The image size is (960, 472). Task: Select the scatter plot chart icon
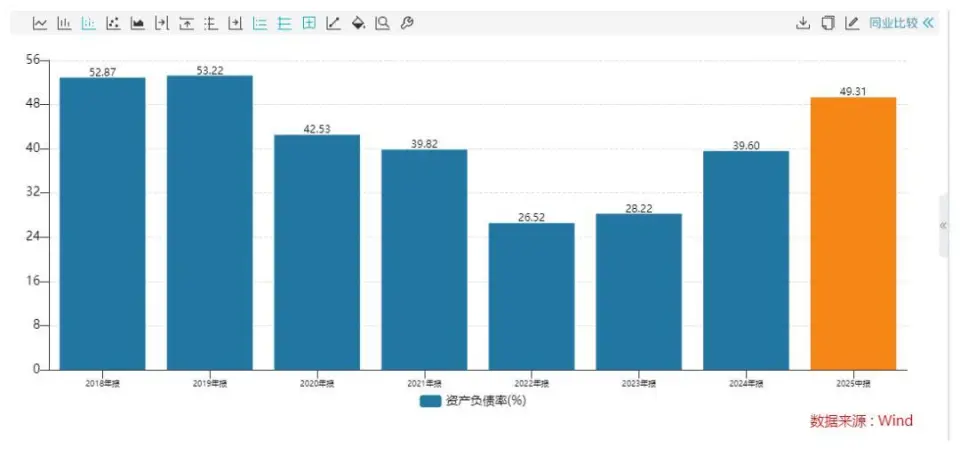[x=113, y=23]
